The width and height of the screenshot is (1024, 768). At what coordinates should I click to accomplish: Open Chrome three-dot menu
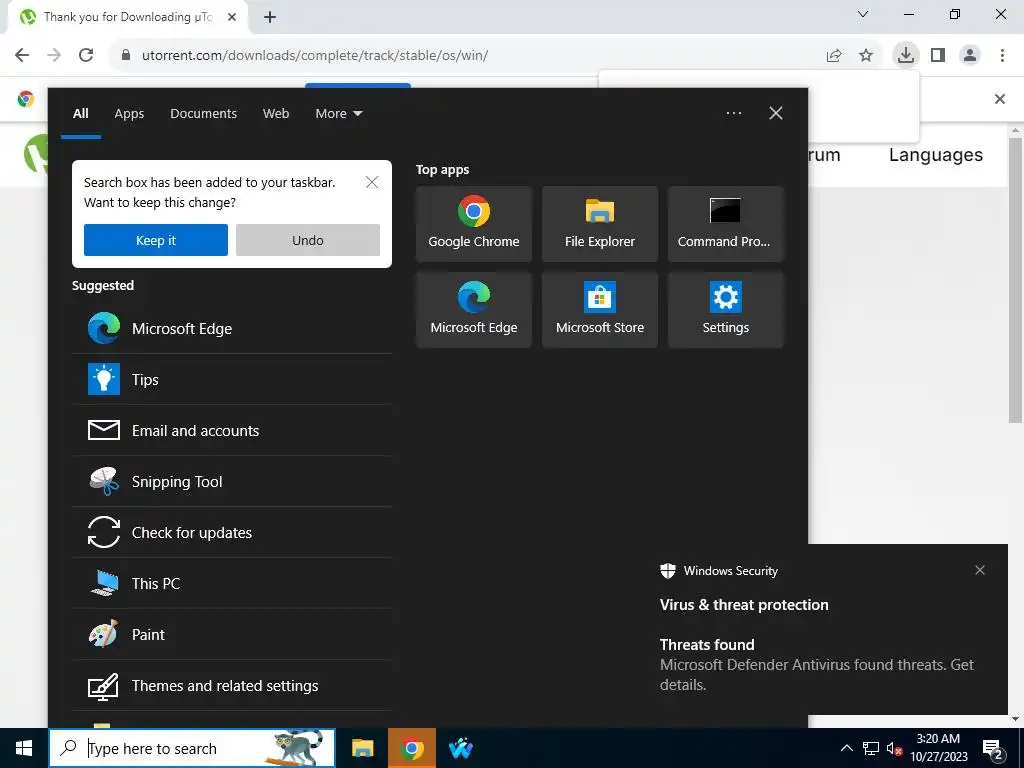pos(1002,55)
